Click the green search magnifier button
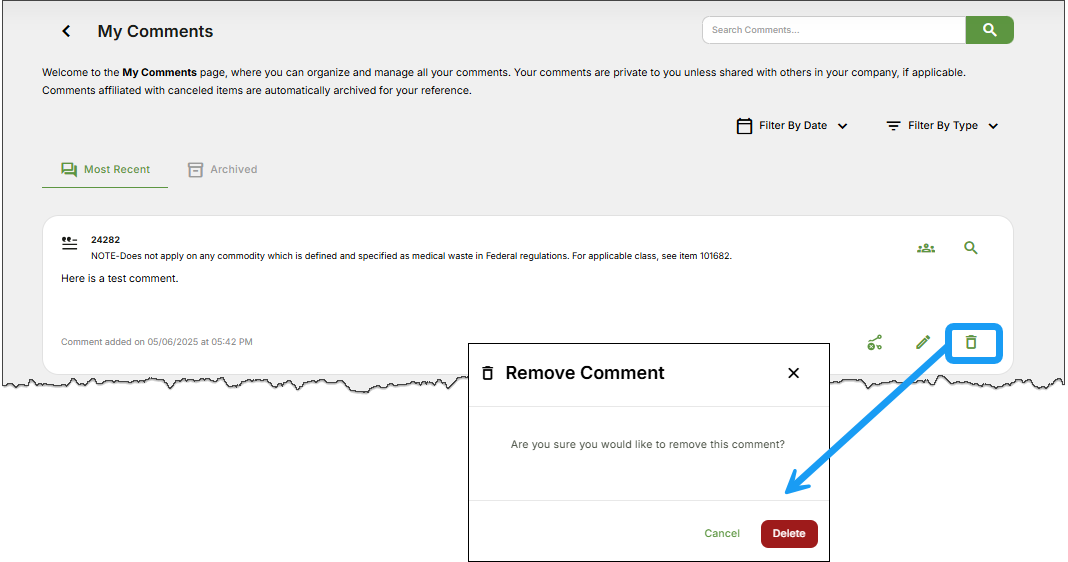 (x=989, y=30)
